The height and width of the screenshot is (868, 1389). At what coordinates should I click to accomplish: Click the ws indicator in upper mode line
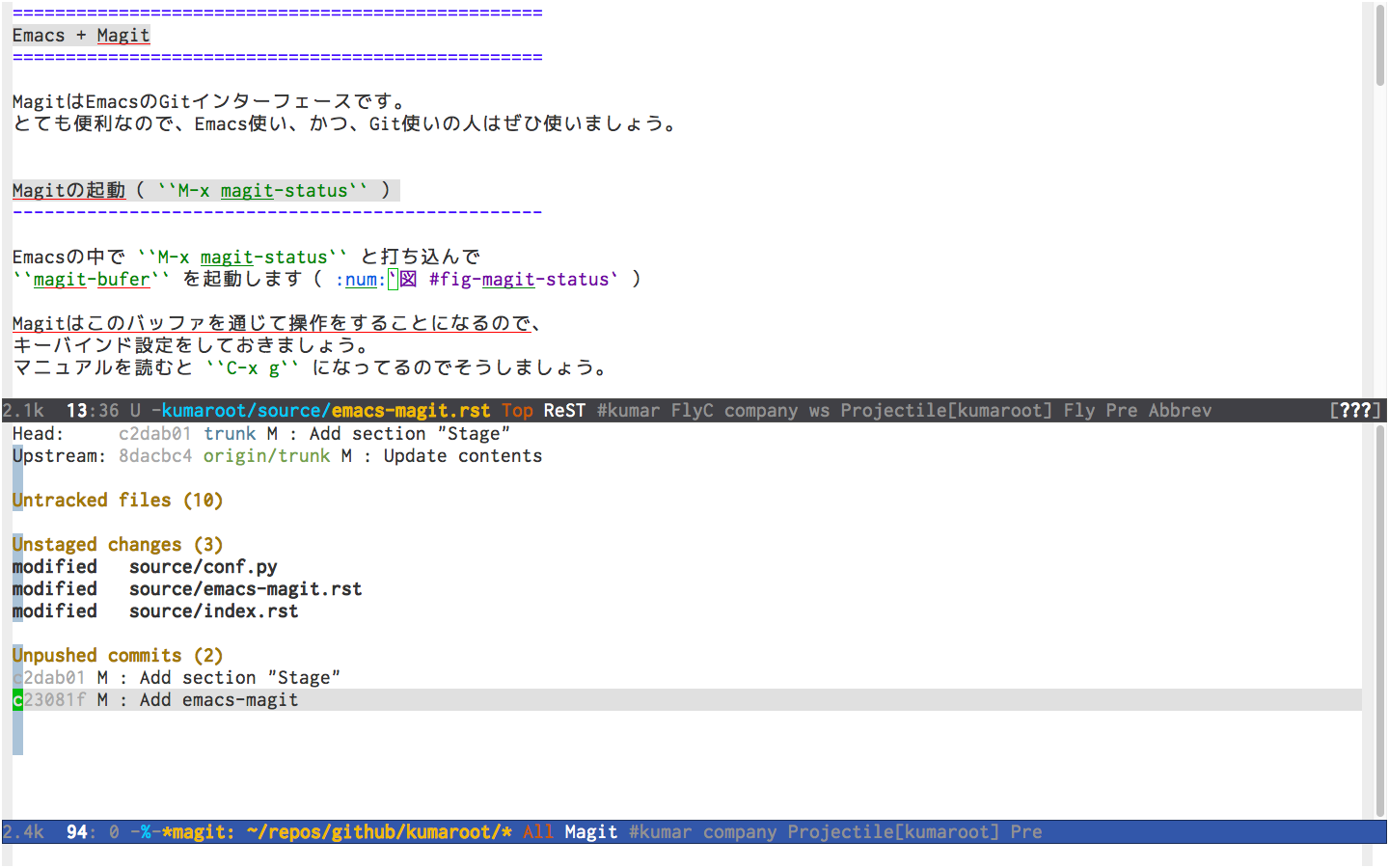pyautogui.click(x=819, y=411)
